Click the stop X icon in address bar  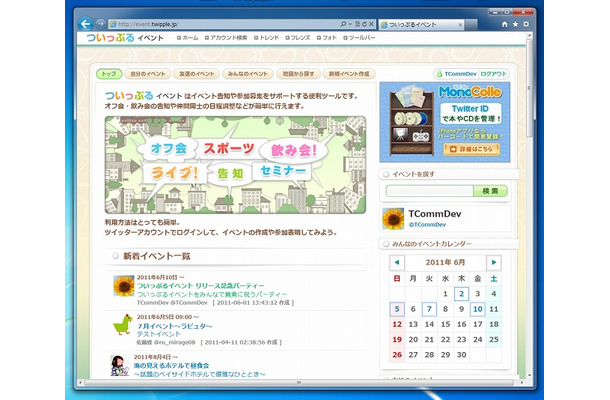[372, 24]
